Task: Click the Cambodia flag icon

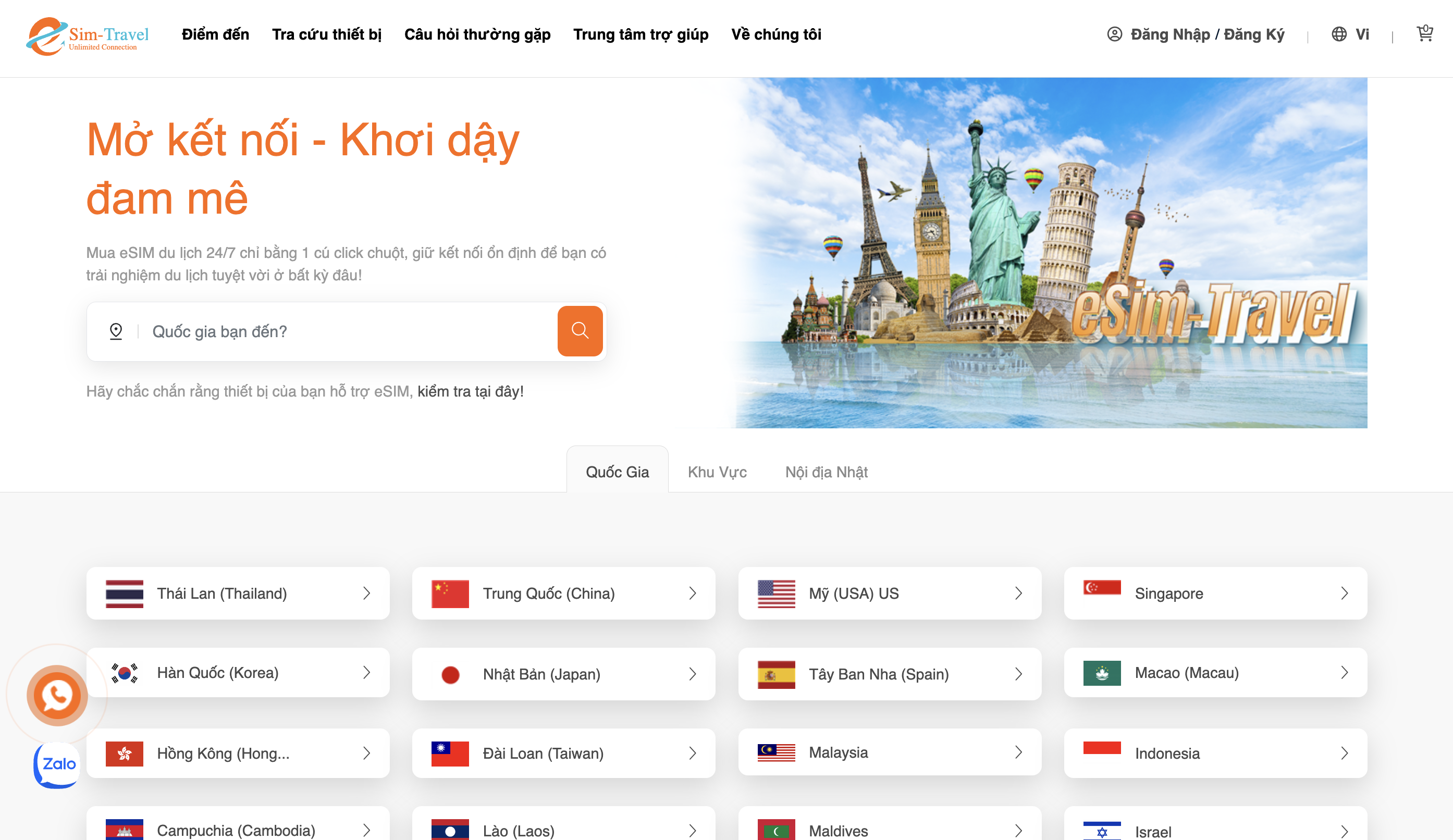Action: 125,830
